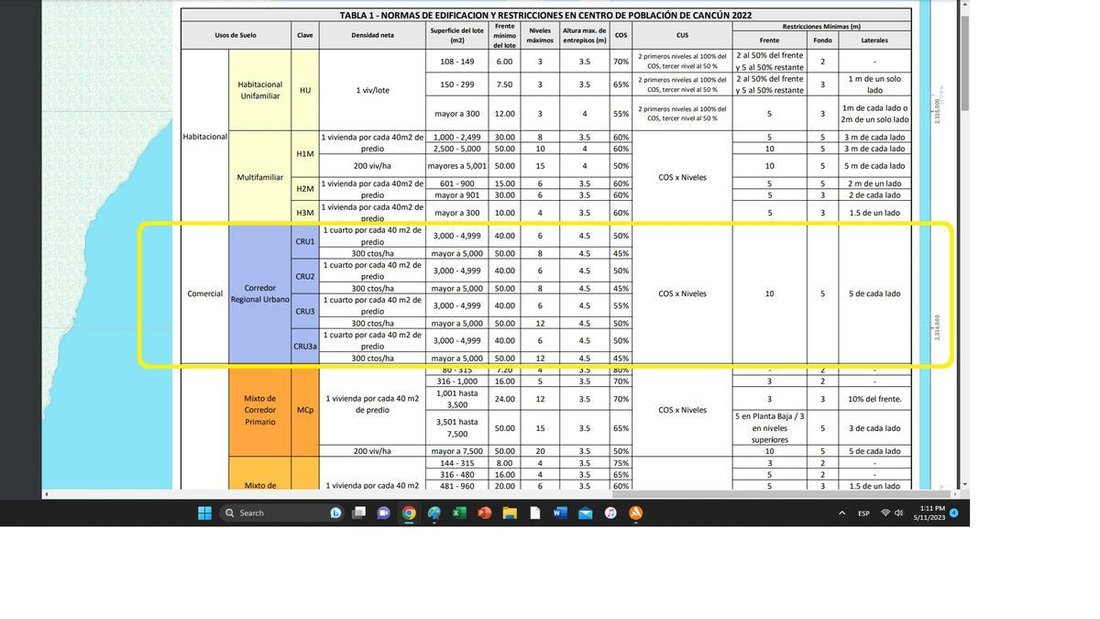1100x619 pixels.
Task: Open Microsoft Teams chat from taskbar
Action: click(x=383, y=513)
